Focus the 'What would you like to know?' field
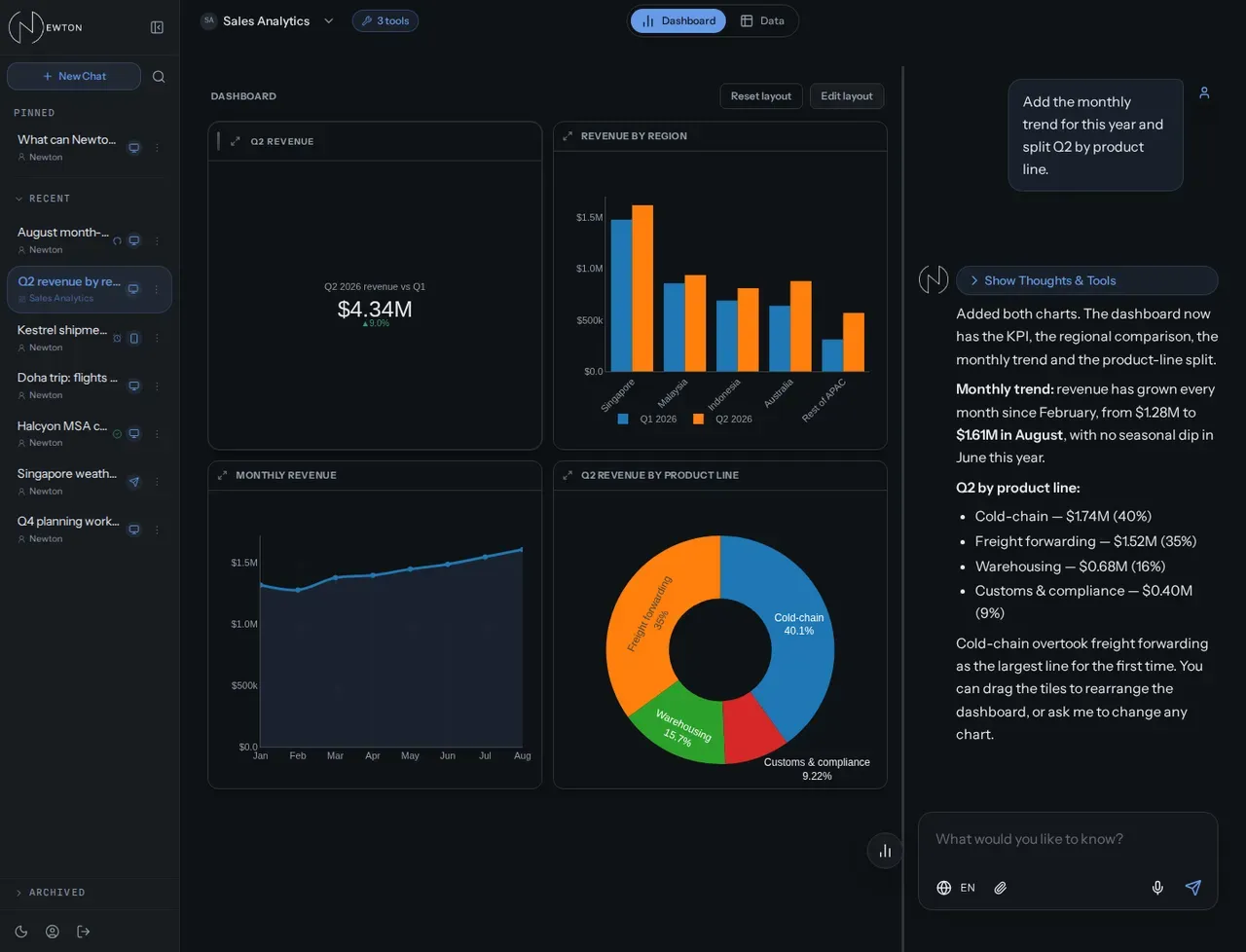This screenshot has width=1246, height=952. point(1068,839)
